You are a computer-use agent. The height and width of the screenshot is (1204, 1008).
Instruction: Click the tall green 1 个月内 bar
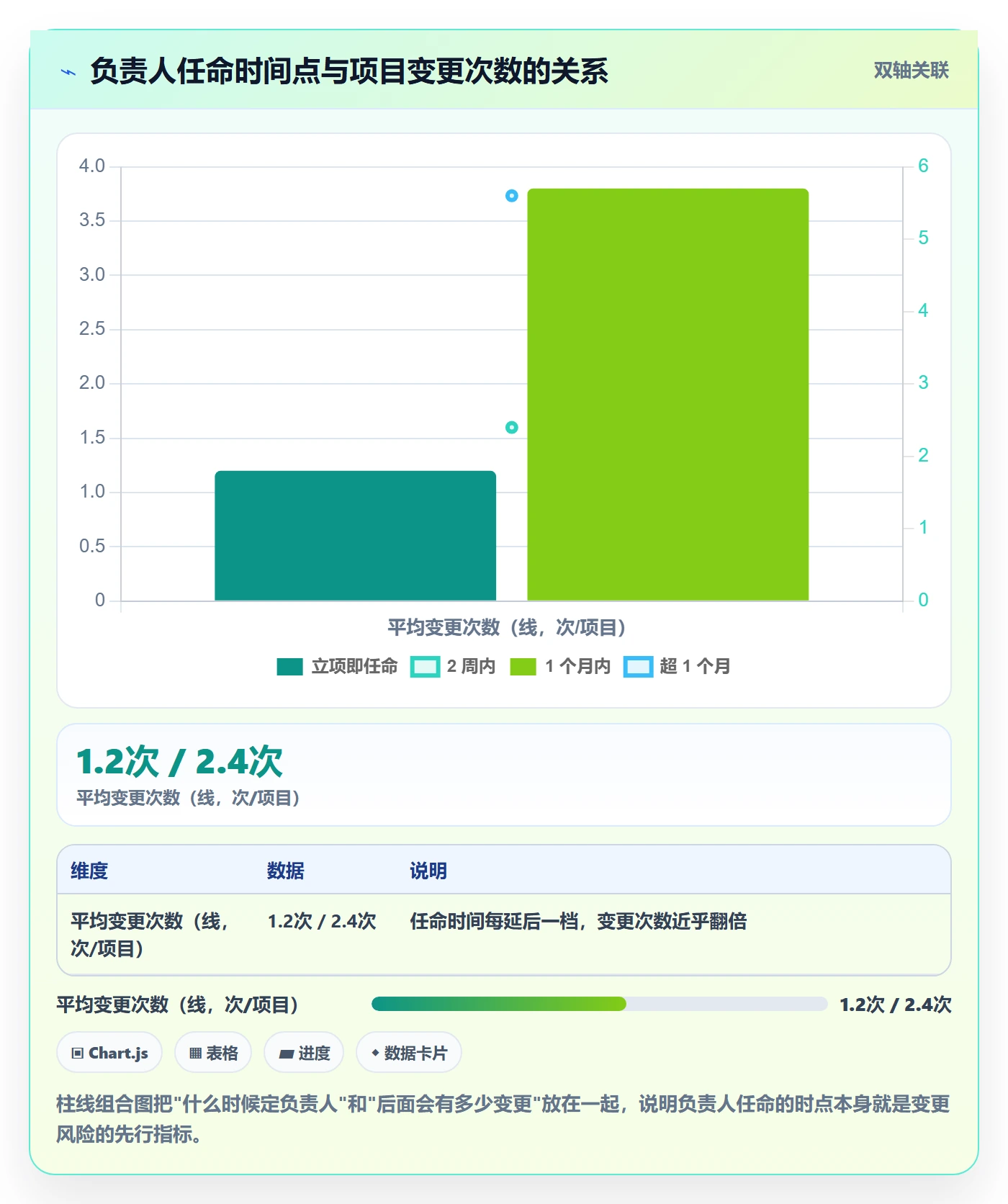[x=667, y=395]
